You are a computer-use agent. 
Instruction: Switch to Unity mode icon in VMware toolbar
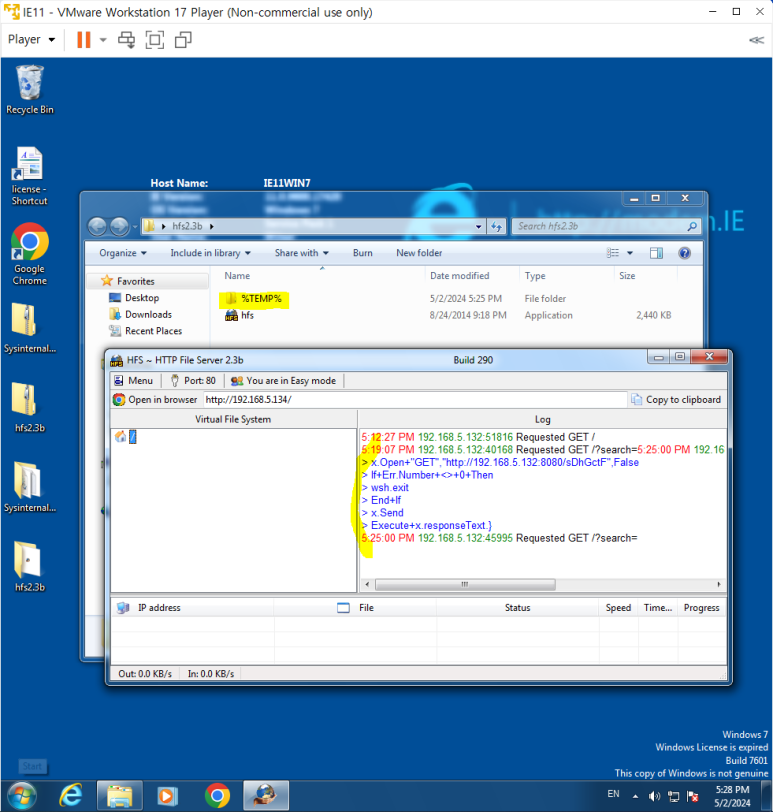(183, 39)
